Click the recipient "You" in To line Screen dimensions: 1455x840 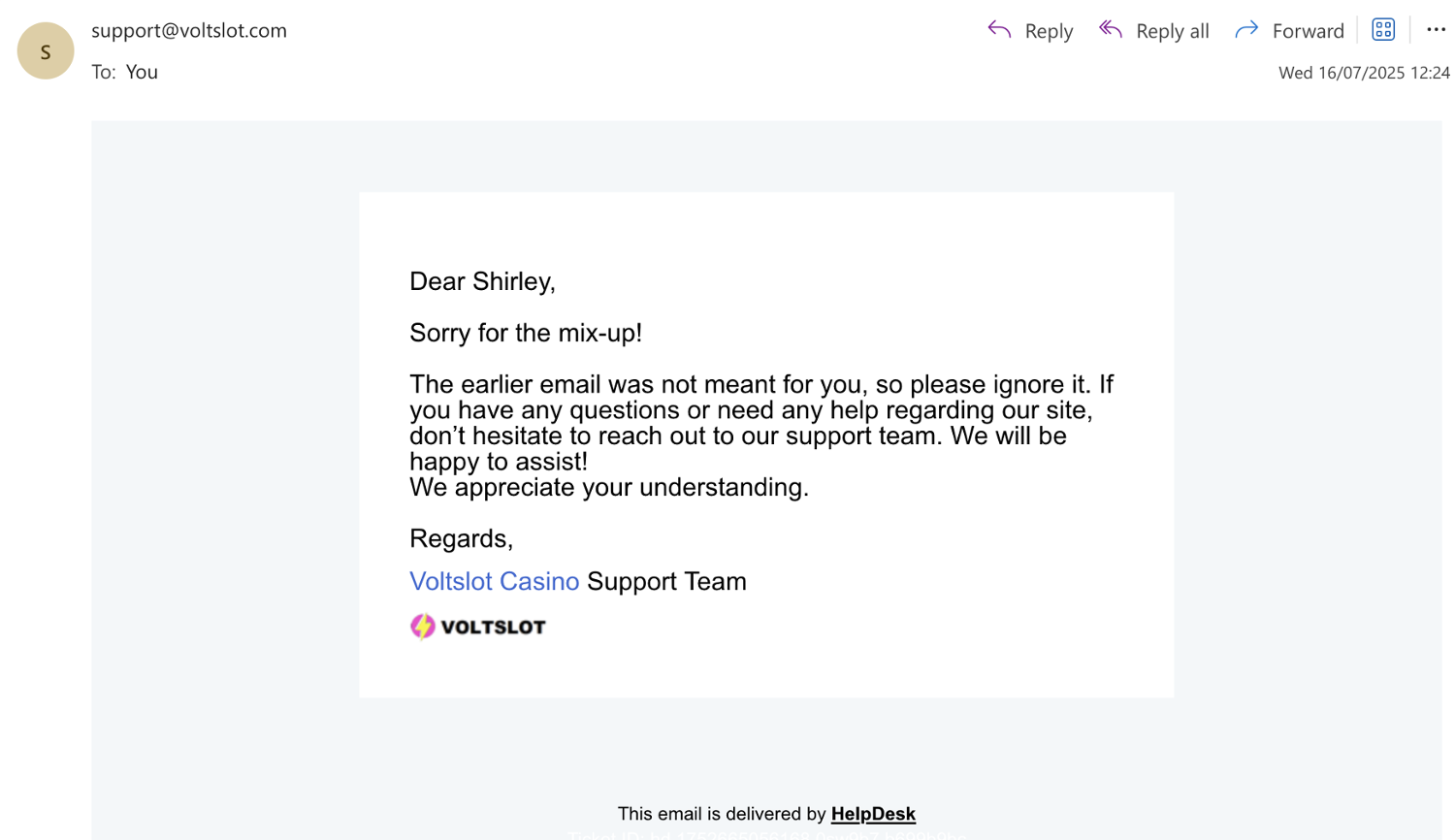(x=142, y=72)
